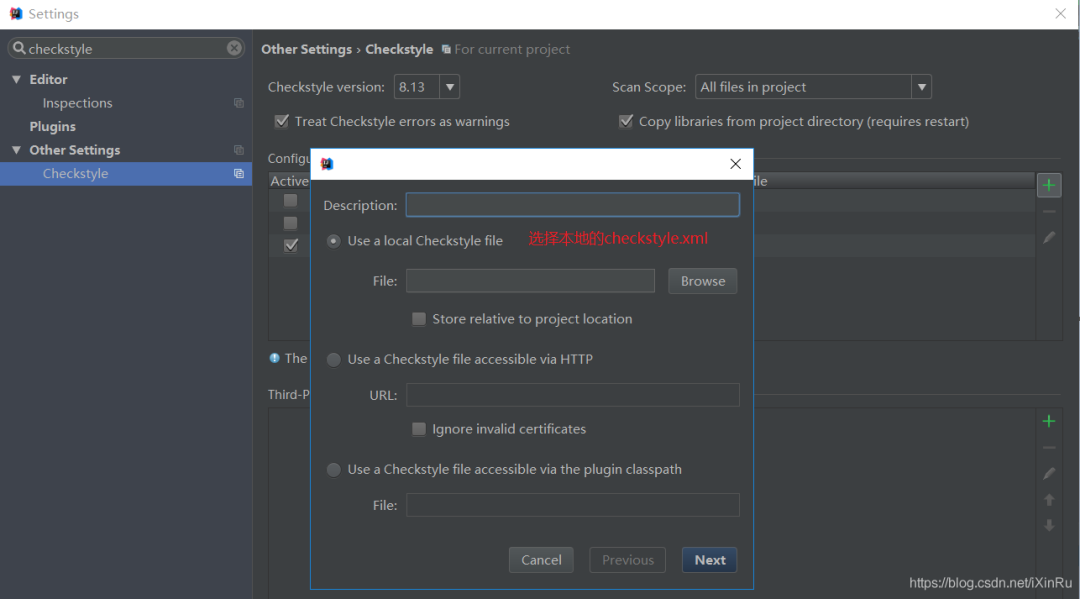1080x599 pixels.
Task: Click the Previous button
Action: pos(627,560)
